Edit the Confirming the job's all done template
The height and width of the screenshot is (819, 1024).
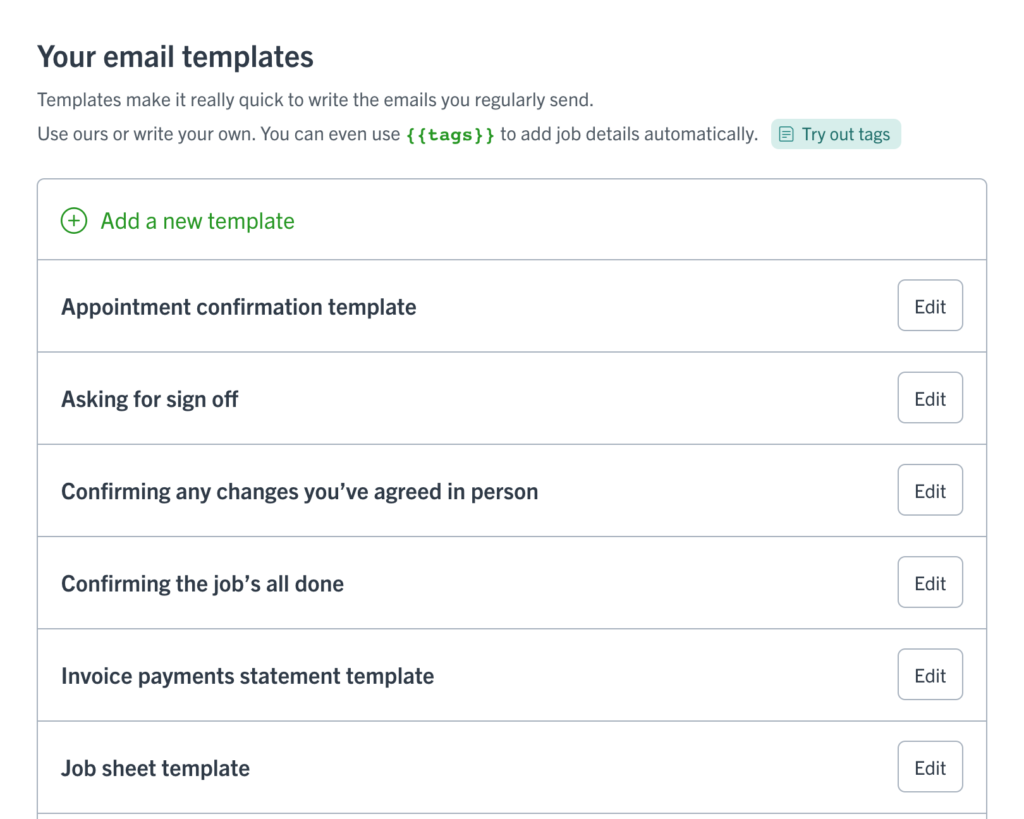pos(930,582)
